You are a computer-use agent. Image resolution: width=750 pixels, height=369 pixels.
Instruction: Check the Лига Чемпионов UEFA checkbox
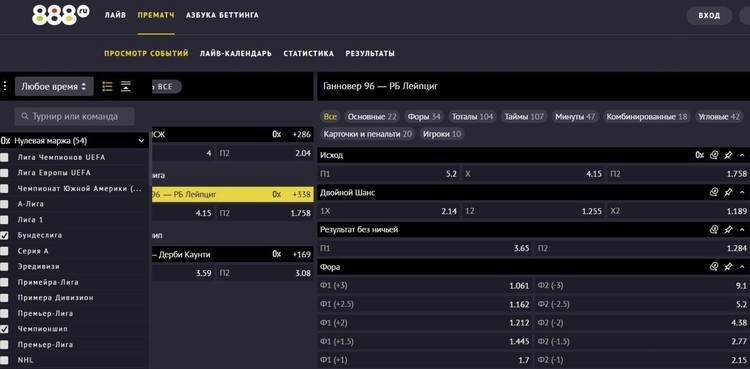[4, 157]
